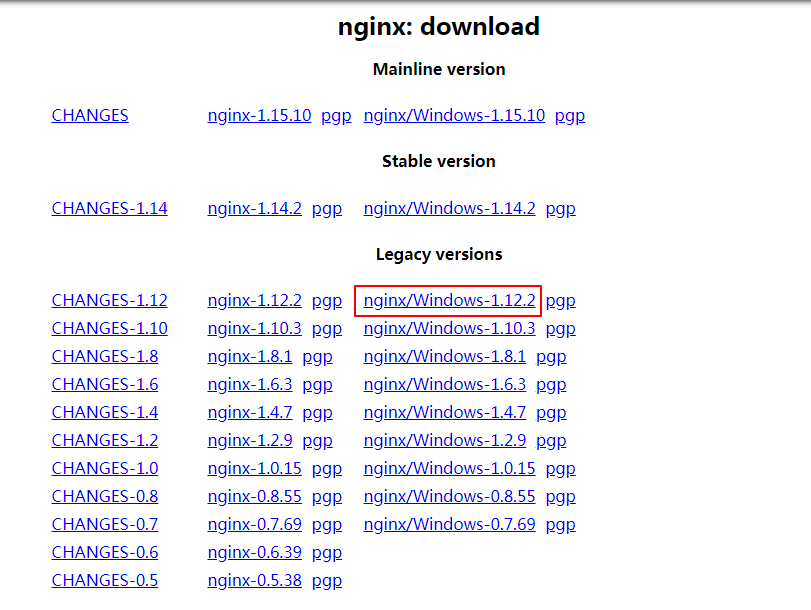
Task: Open the CHANGES-1.0 link
Action: click(105, 468)
